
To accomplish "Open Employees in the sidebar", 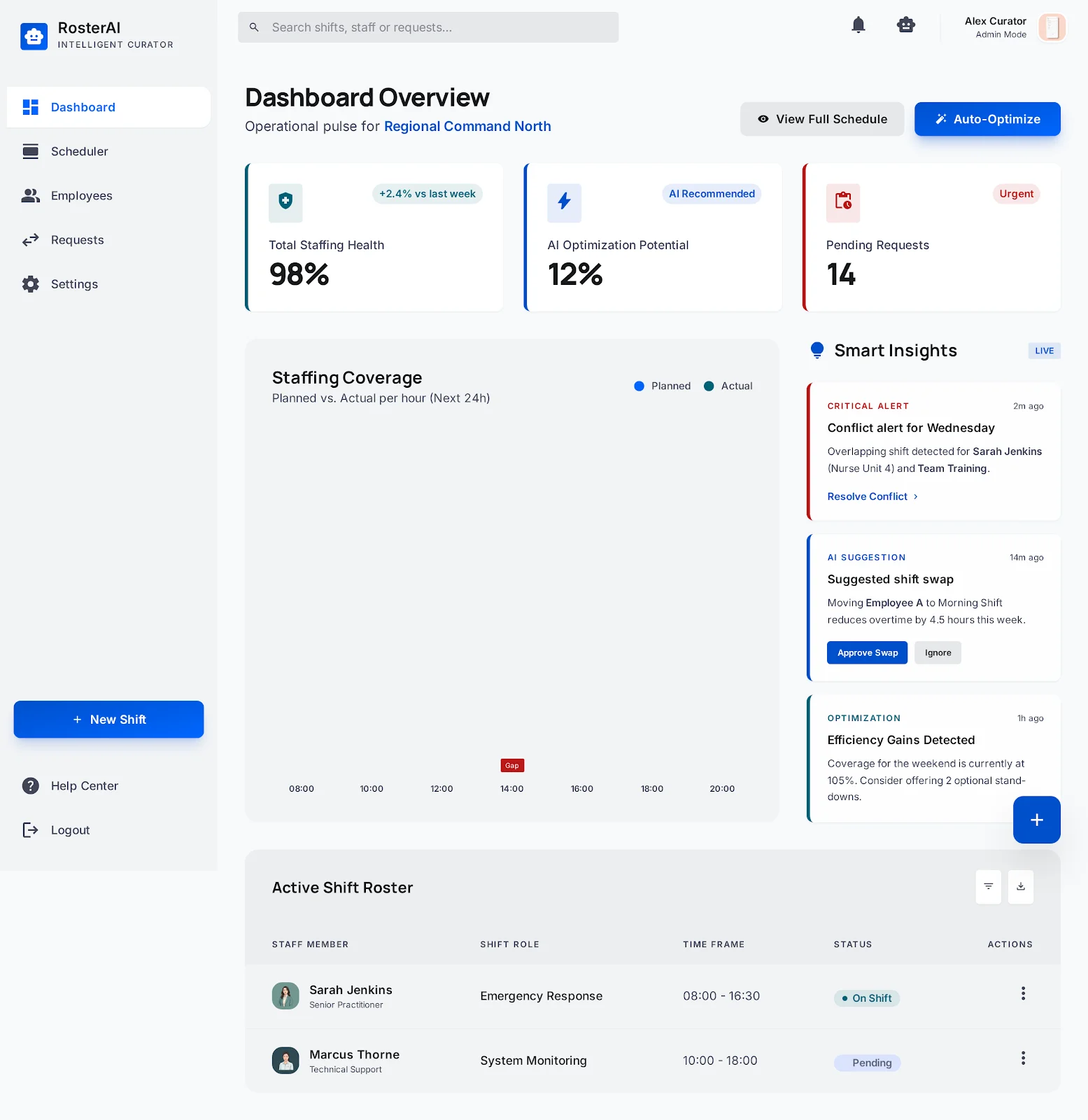I will point(108,195).
